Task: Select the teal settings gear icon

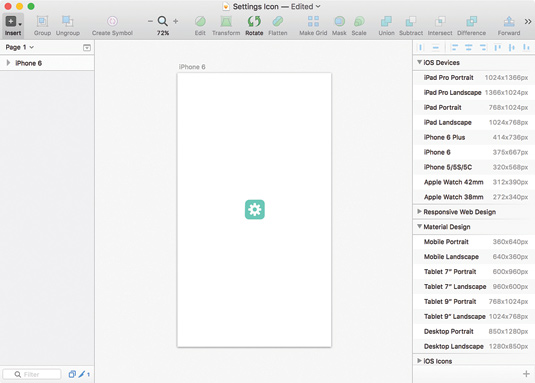Action: 255,209
